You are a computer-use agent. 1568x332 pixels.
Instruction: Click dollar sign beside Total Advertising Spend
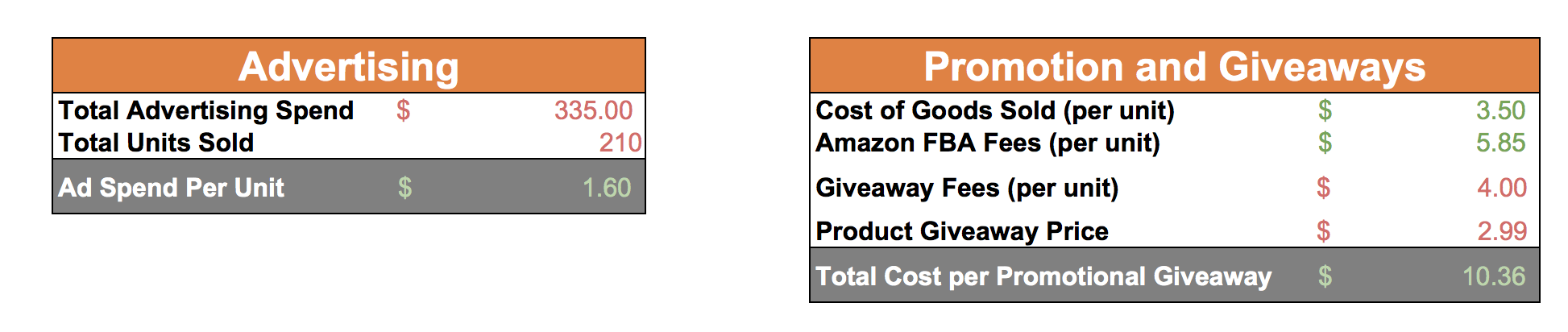(404, 110)
